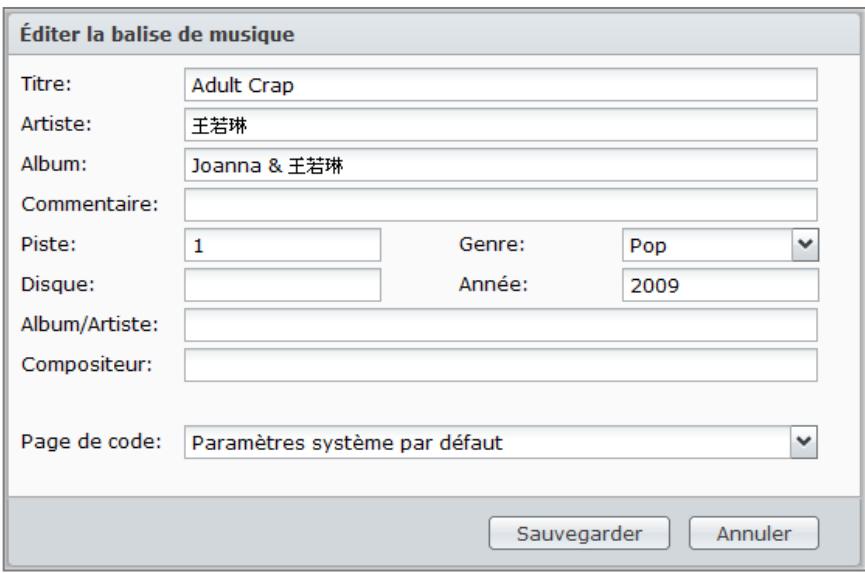The width and height of the screenshot is (865, 573).
Task: Click the Genre: label
Action: pos(492,244)
